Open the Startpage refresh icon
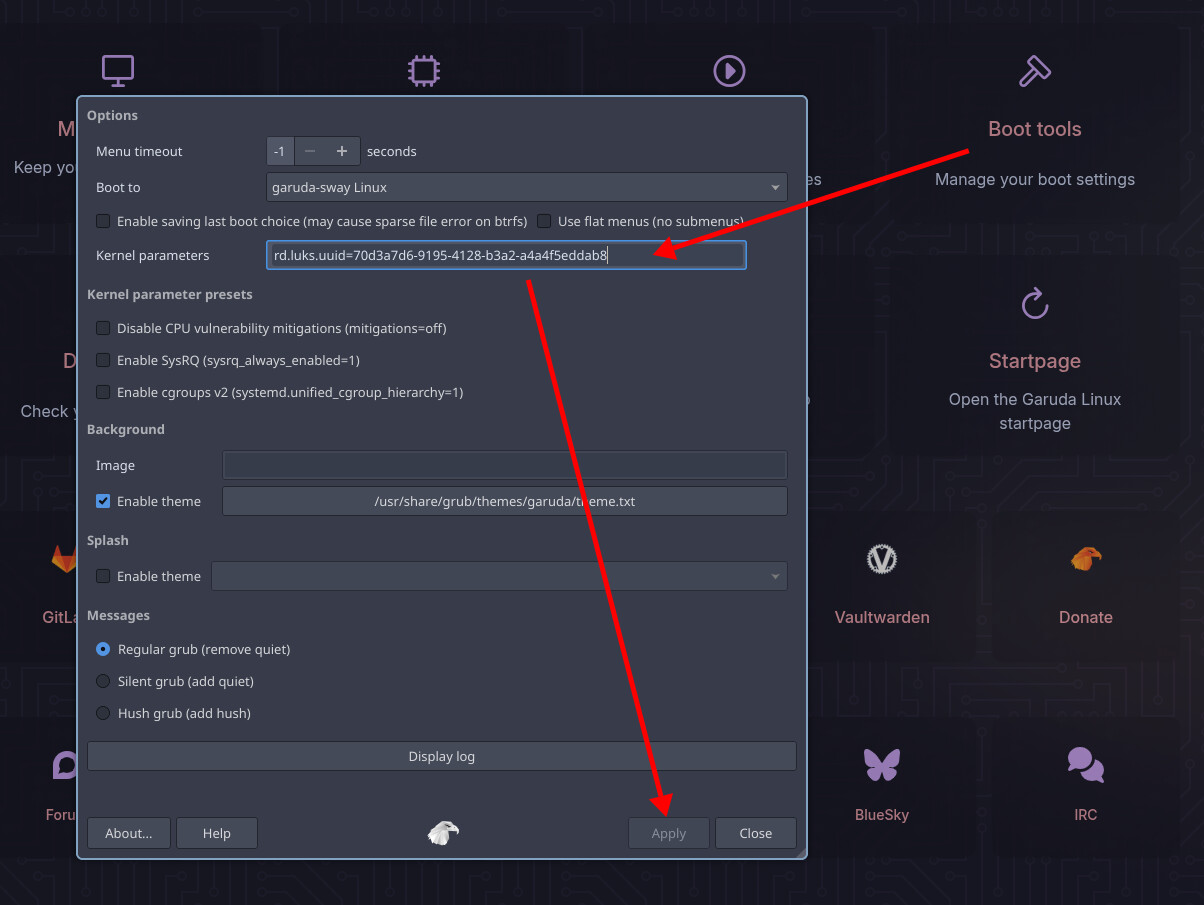 click(x=1034, y=303)
